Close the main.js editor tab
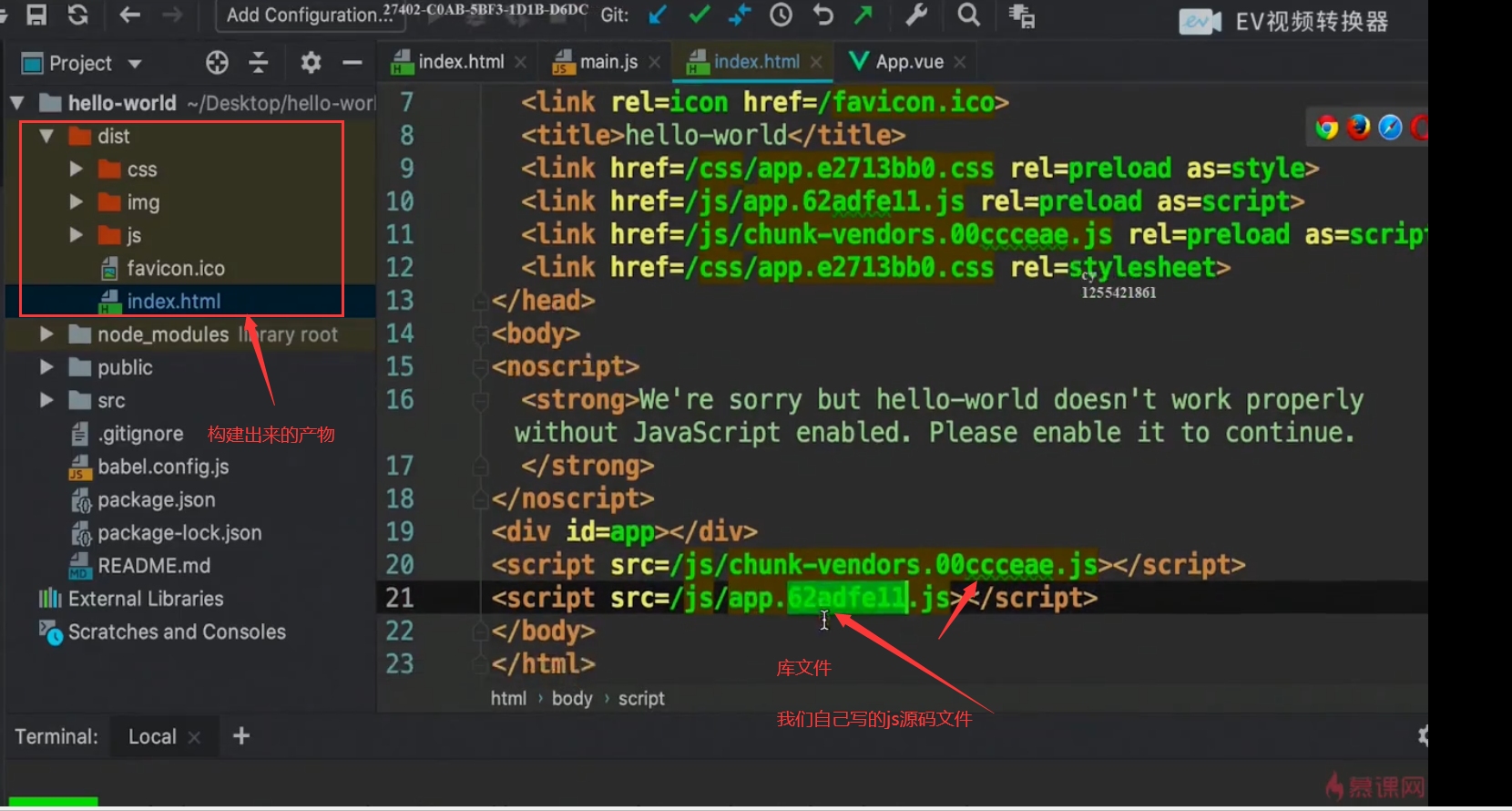This screenshot has width=1512, height=811. click(x=654, y=62)
